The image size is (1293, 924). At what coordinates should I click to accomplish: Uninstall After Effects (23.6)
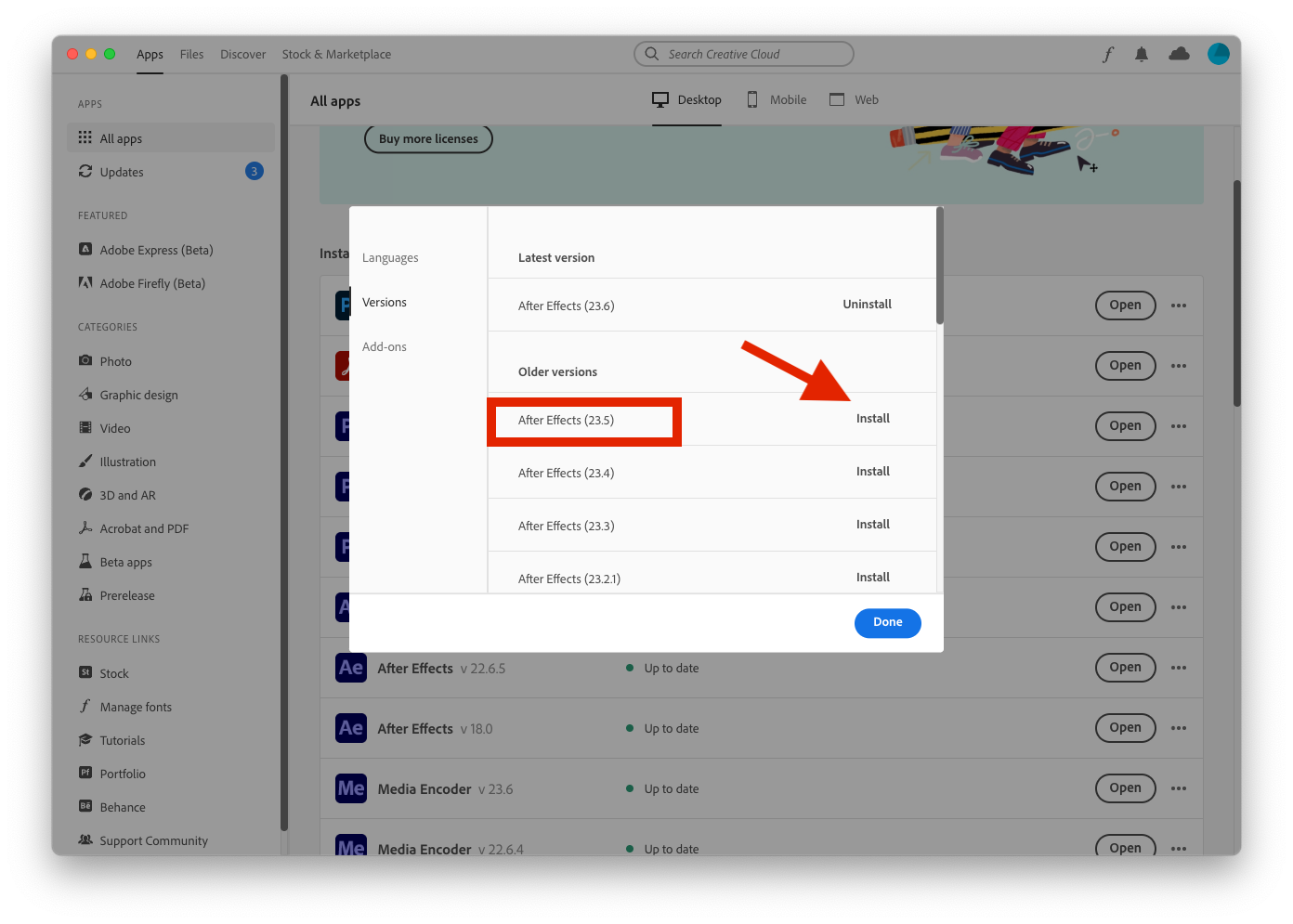coord(867,305)
